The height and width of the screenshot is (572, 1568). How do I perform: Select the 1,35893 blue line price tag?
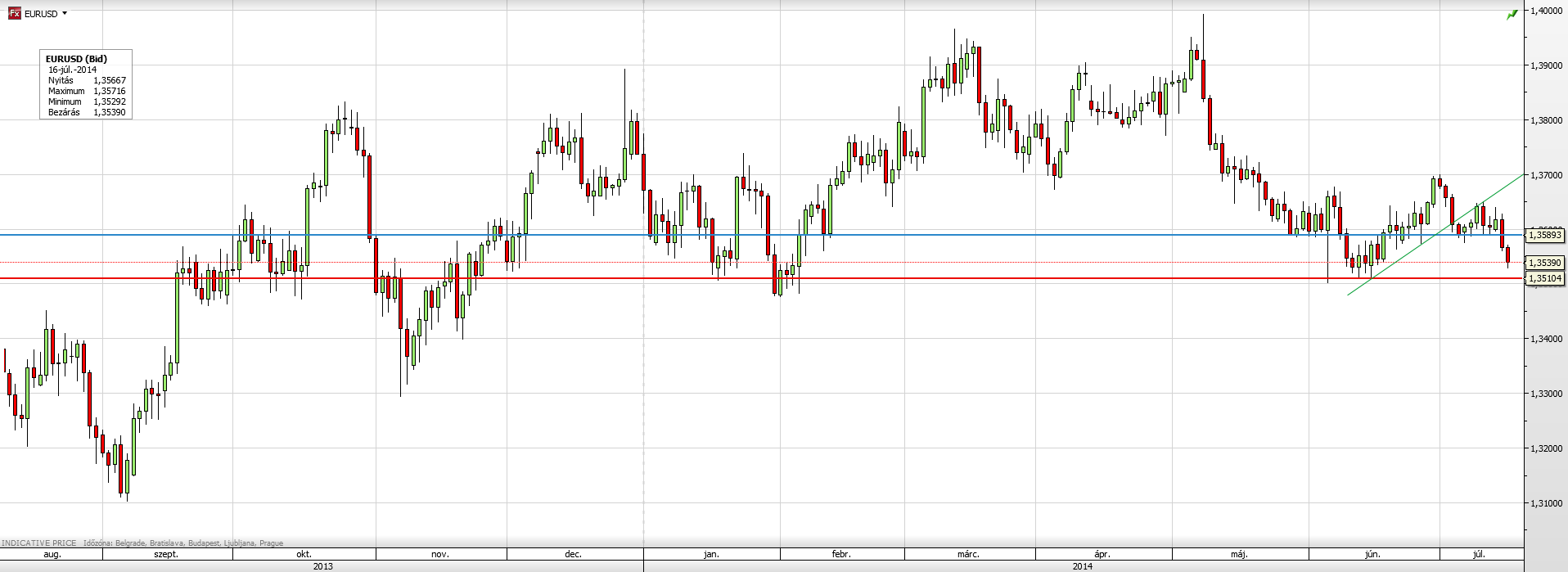click(x=1545, y=235)
